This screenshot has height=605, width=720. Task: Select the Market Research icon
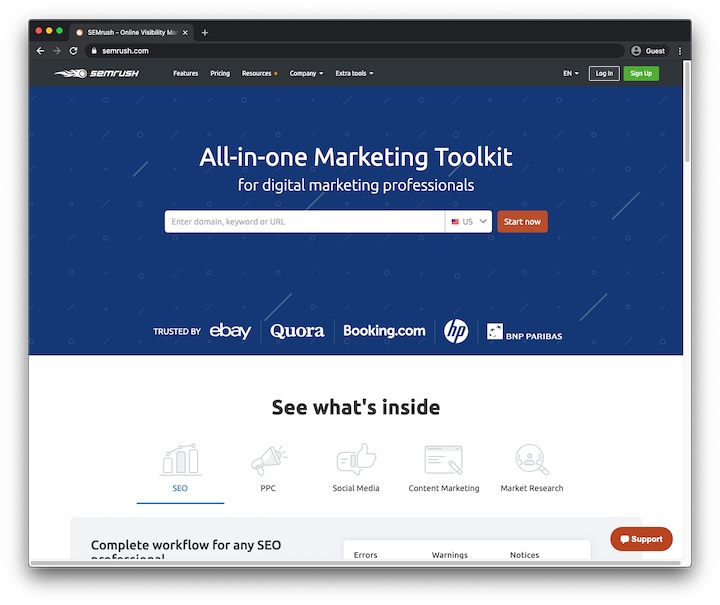[x=531, y=461]
